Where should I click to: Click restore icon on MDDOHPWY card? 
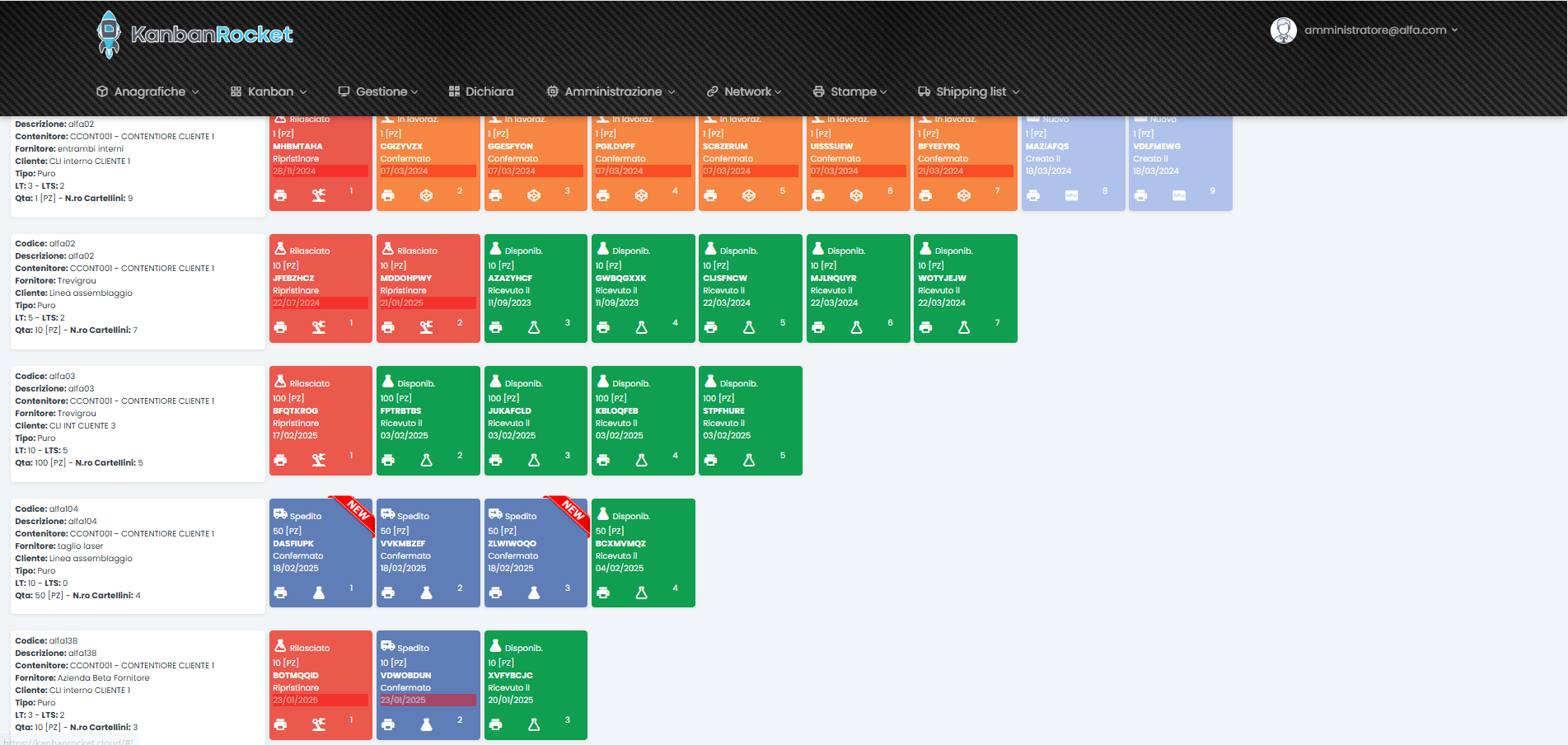pyautogui.click(x=426, y=327)
